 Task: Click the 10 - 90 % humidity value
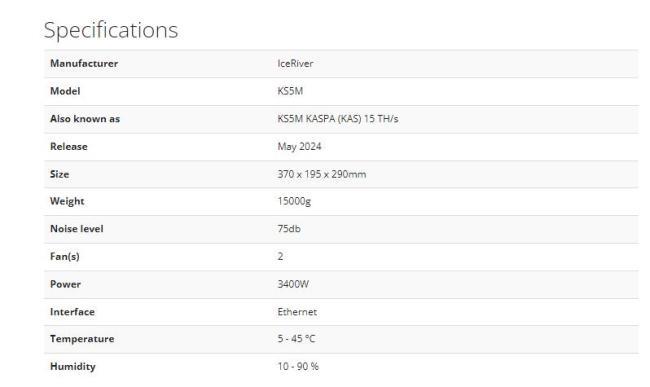click(x=298, y=367)
